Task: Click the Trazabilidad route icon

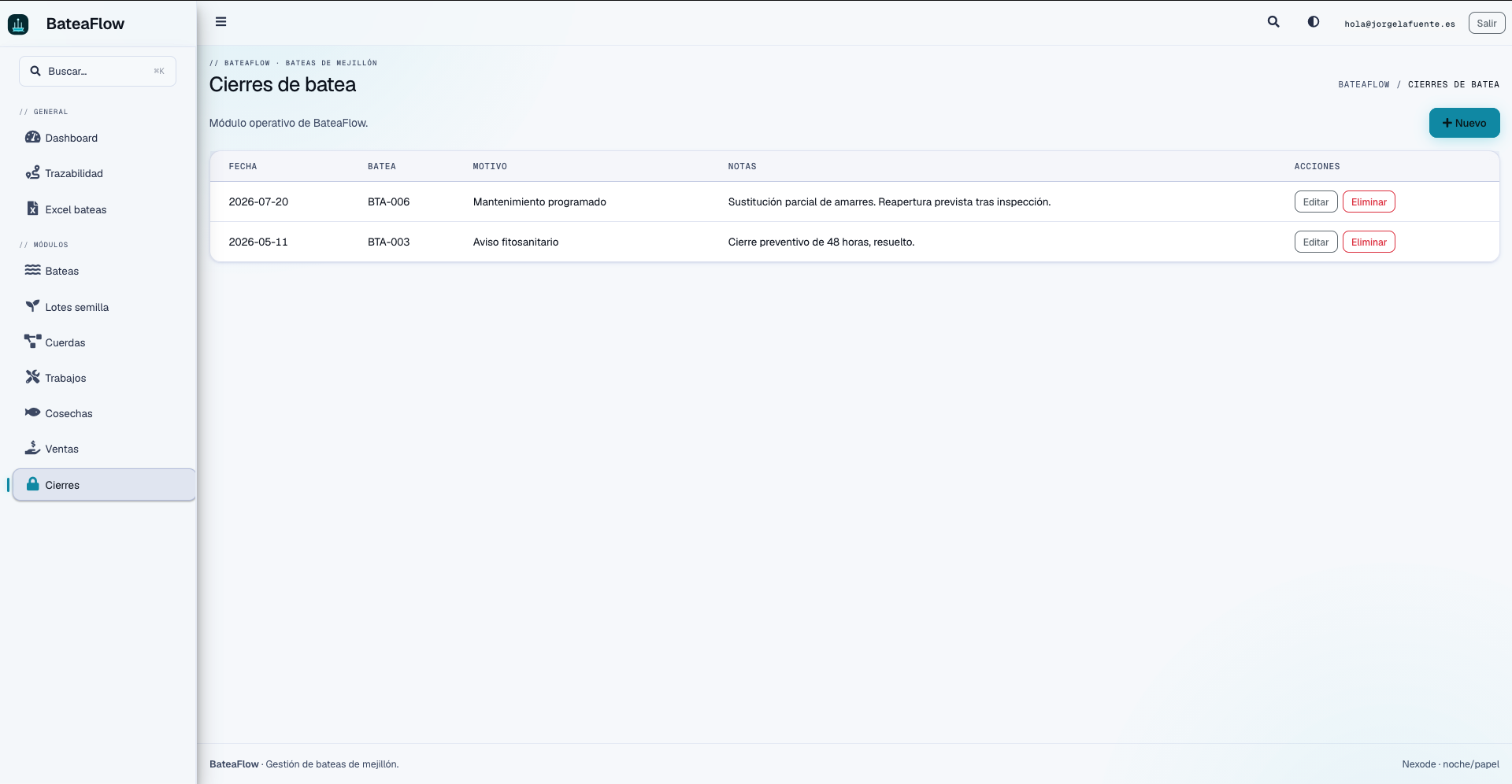Action: point(32,172)
